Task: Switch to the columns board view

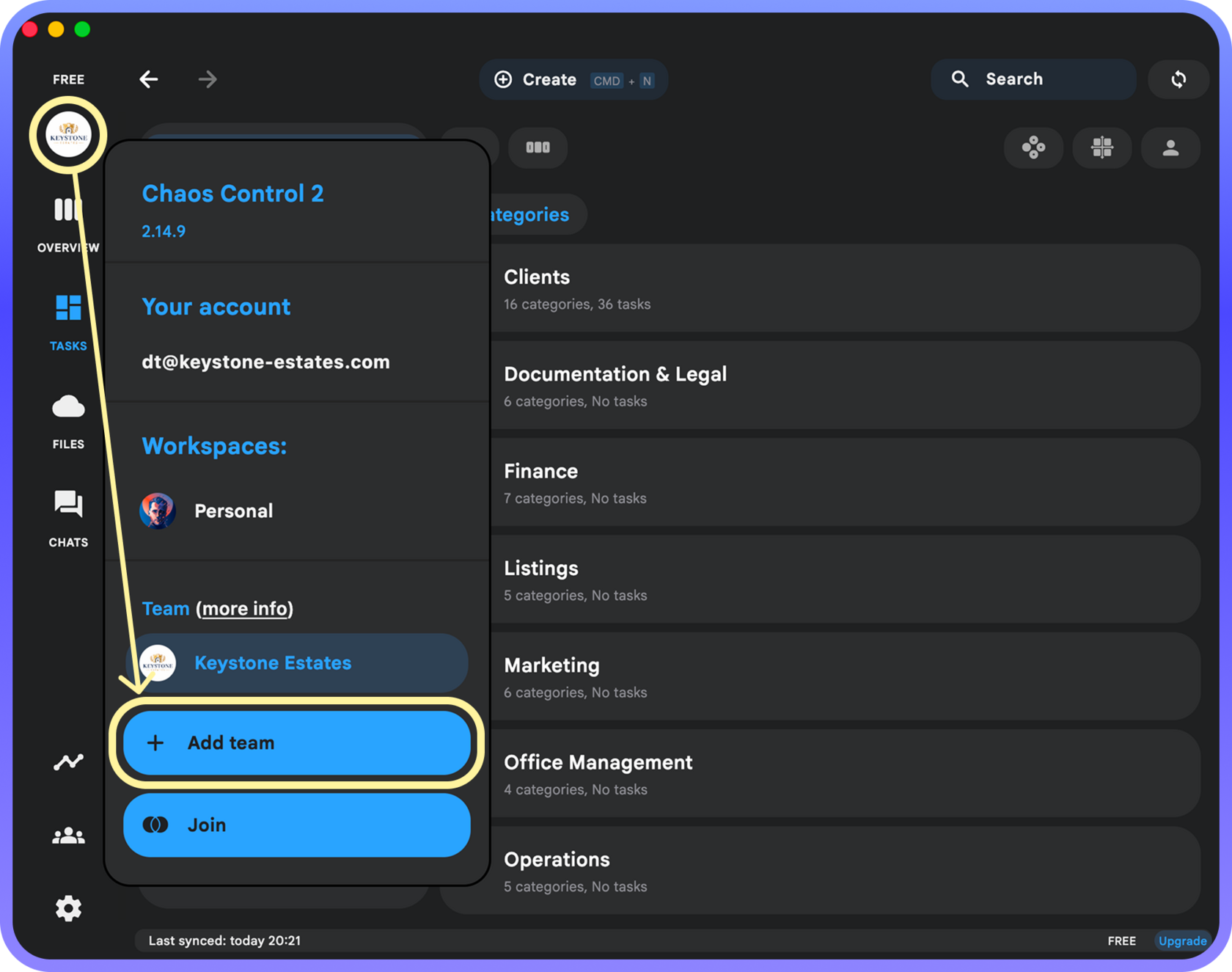Action: (538, 147)
